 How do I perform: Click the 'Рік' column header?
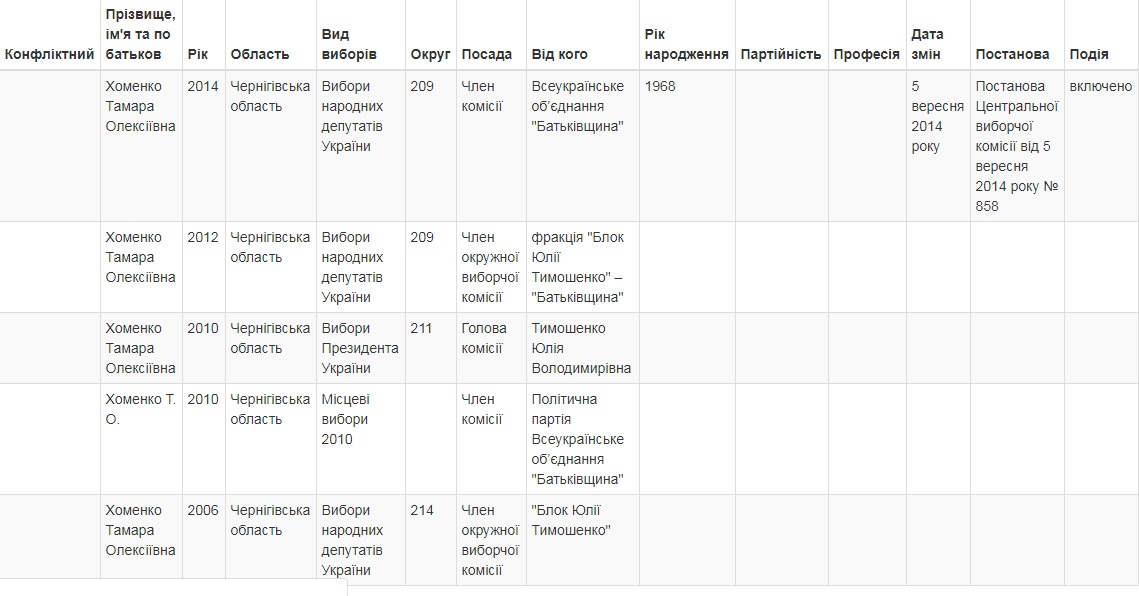click(x=198, y=55)
